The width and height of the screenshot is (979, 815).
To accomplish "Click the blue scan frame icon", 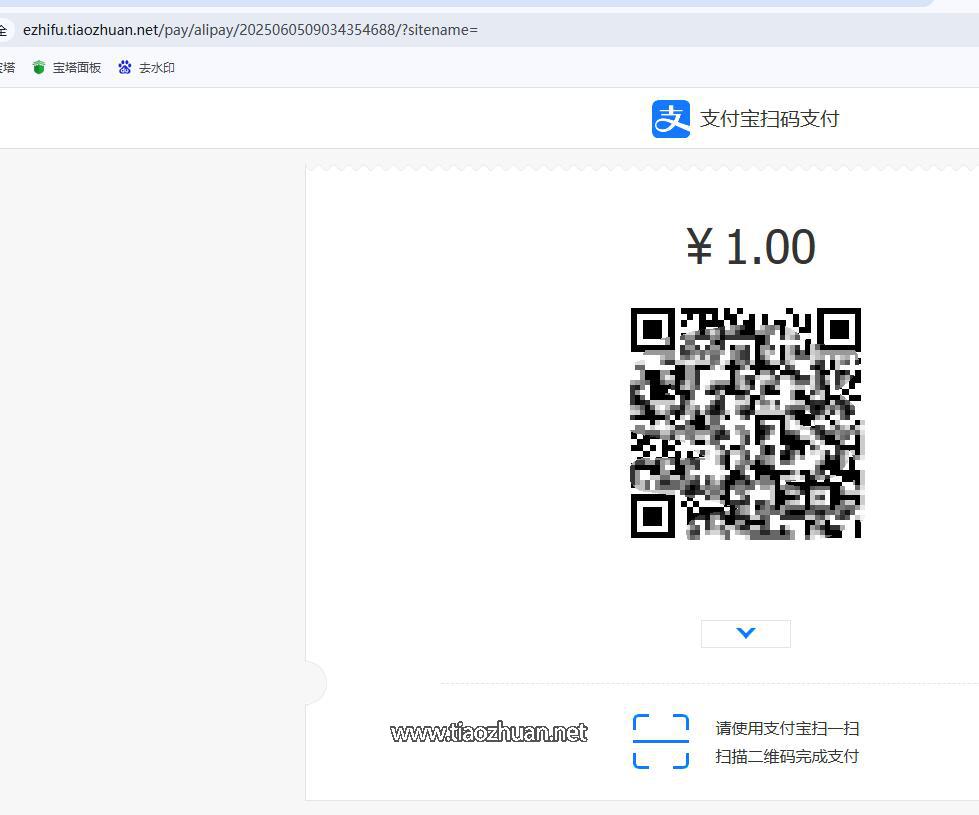I will (x=661, y=741).
